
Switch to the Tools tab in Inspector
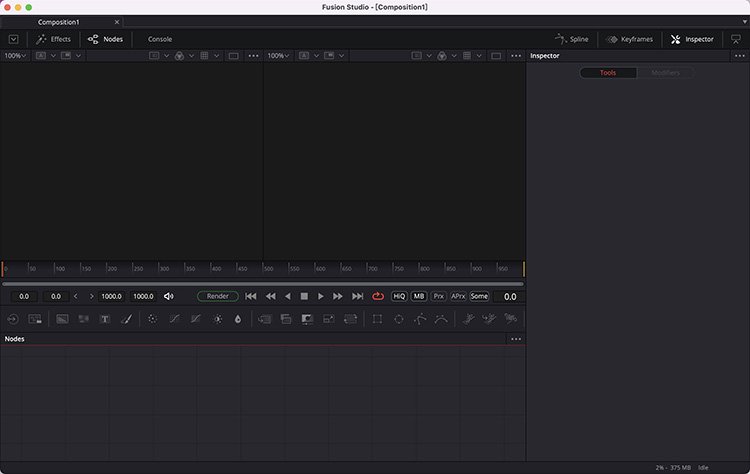(608, 73)
